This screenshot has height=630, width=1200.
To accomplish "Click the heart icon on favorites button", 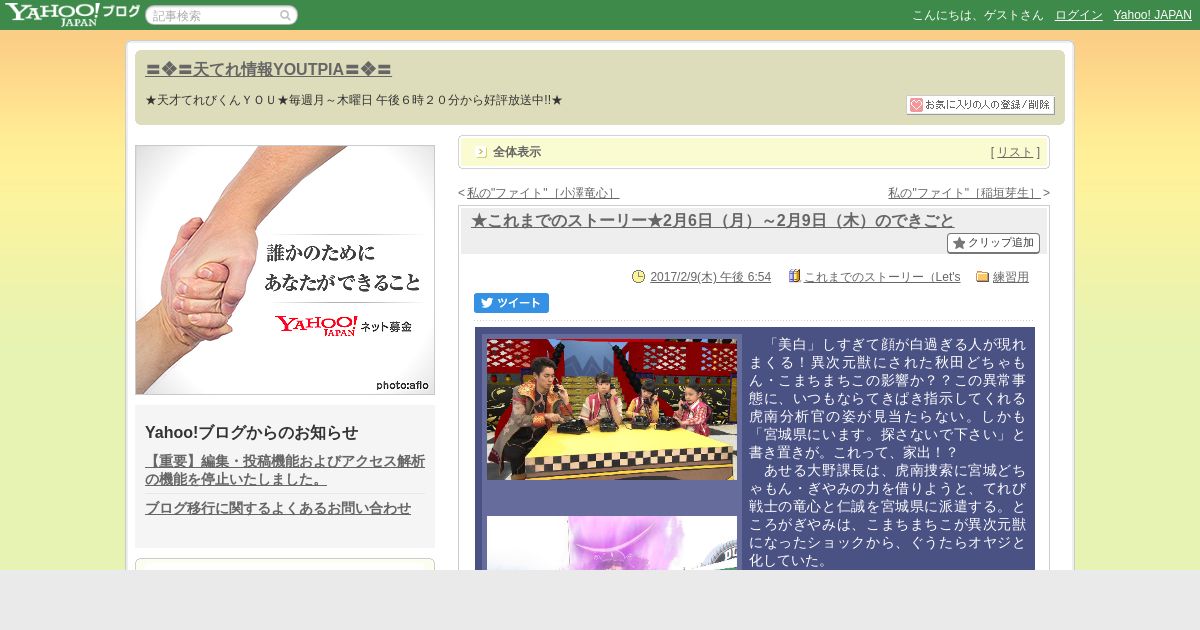I will click(x=916, y=105).
